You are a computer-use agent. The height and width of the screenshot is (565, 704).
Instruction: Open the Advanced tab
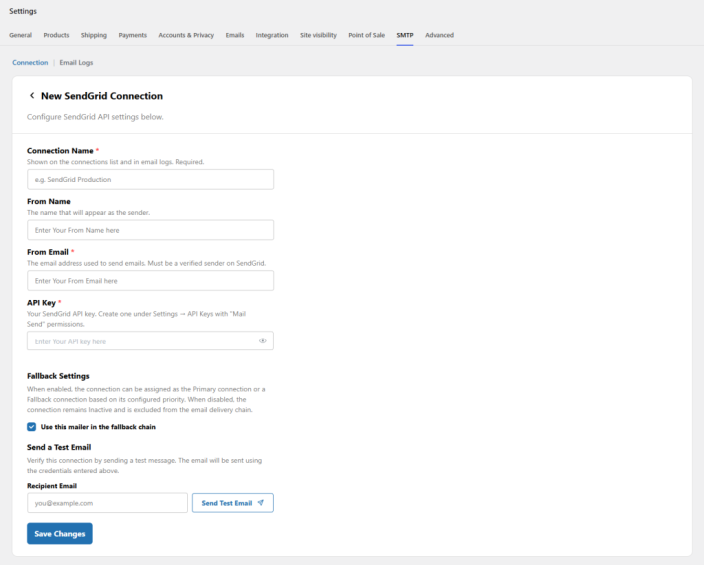[x=439, y=35]
